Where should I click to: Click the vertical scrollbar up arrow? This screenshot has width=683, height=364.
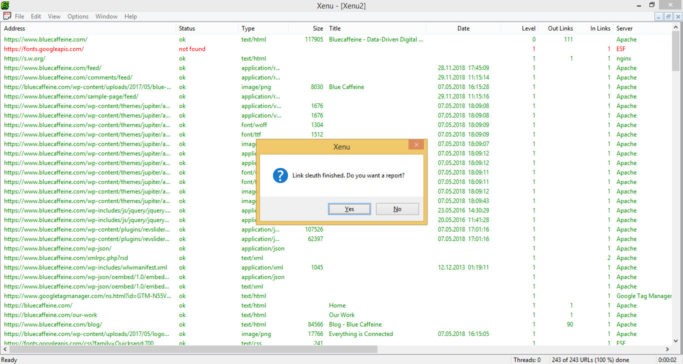click(676, 27)
